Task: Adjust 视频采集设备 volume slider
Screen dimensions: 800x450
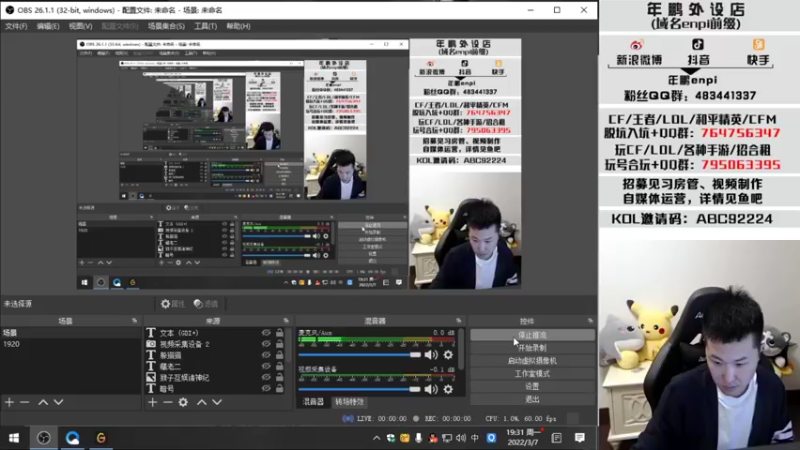Action: point(360,389)
